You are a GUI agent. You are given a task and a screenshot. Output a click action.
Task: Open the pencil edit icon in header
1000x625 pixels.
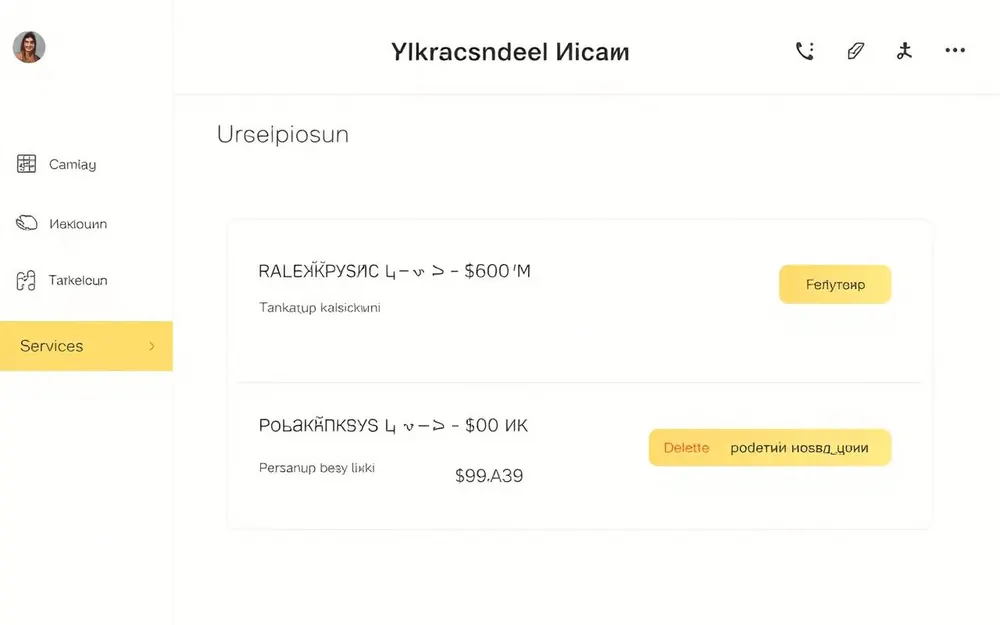tap(855, 51)
